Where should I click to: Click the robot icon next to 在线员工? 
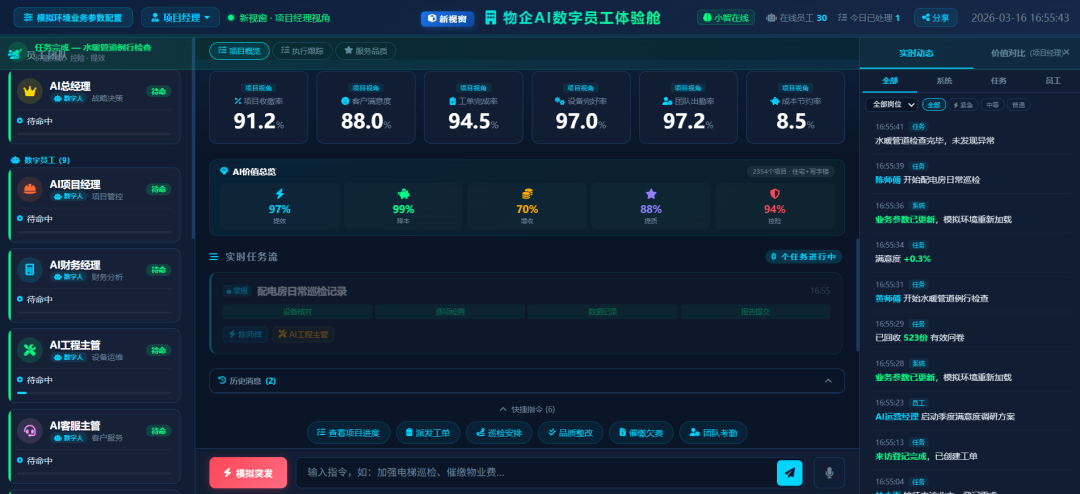(771, 18)
